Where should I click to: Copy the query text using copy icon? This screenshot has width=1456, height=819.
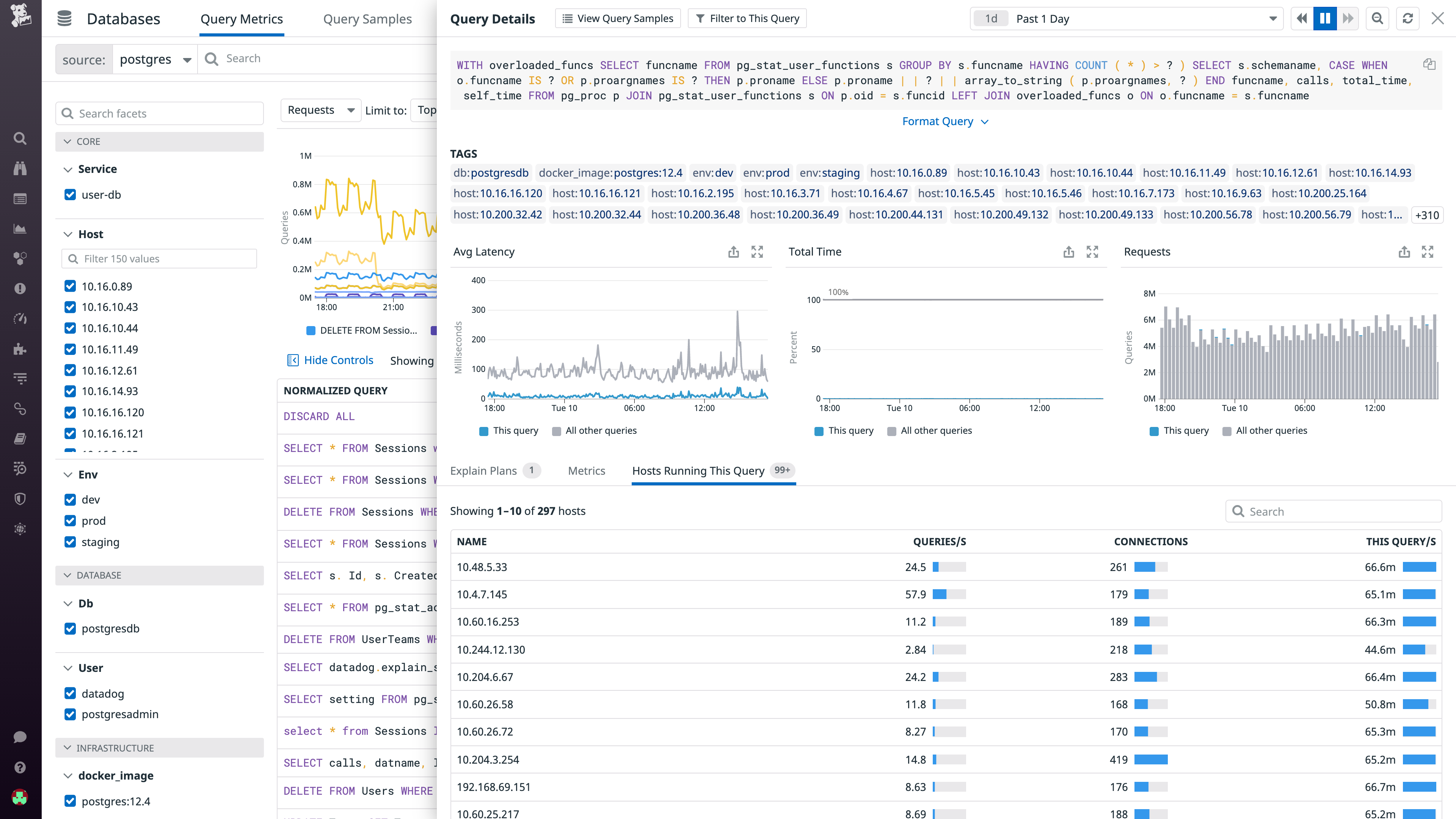(1429, 64)
